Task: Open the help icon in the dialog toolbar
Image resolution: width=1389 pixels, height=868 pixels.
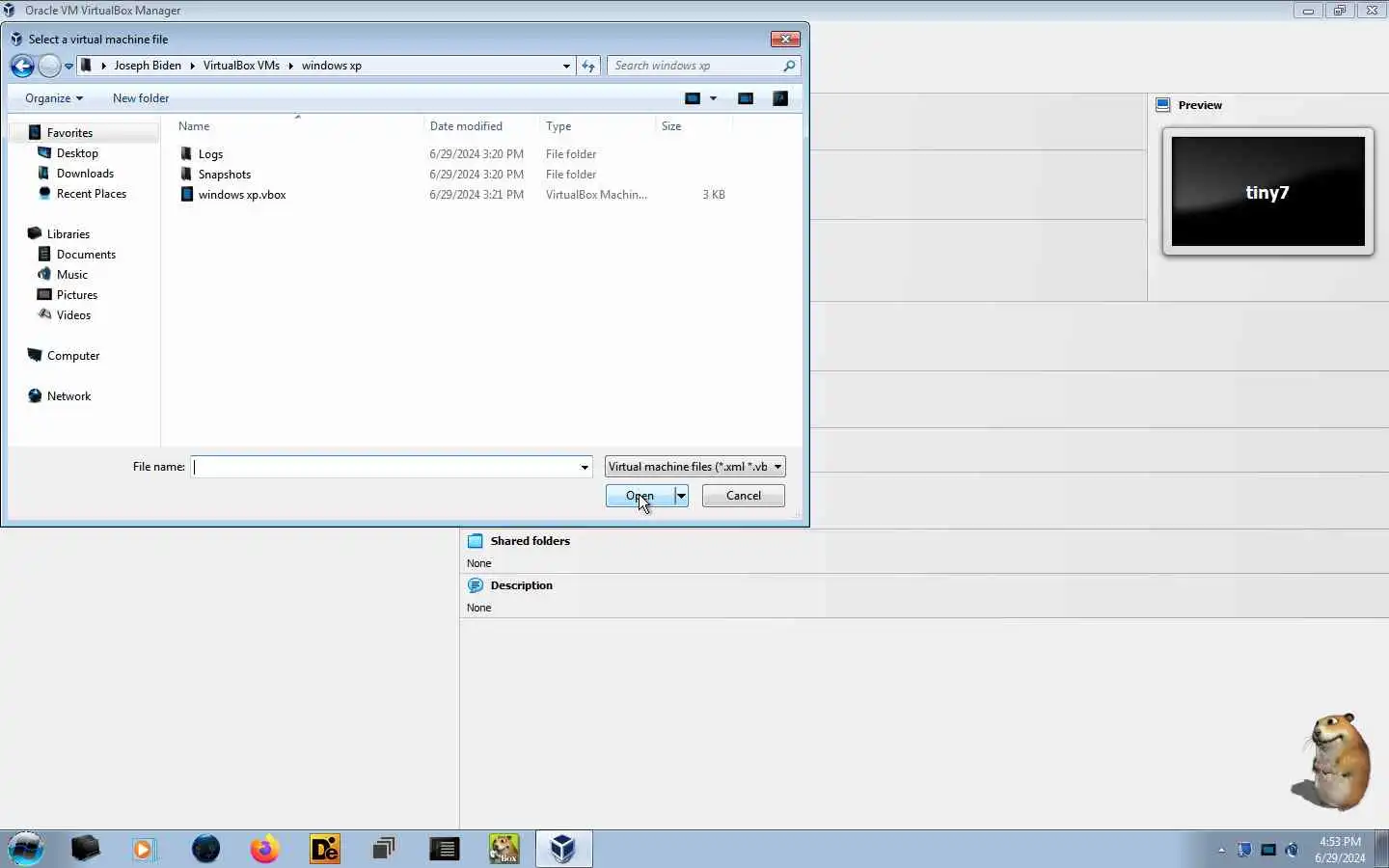Action: pos(780,98)
